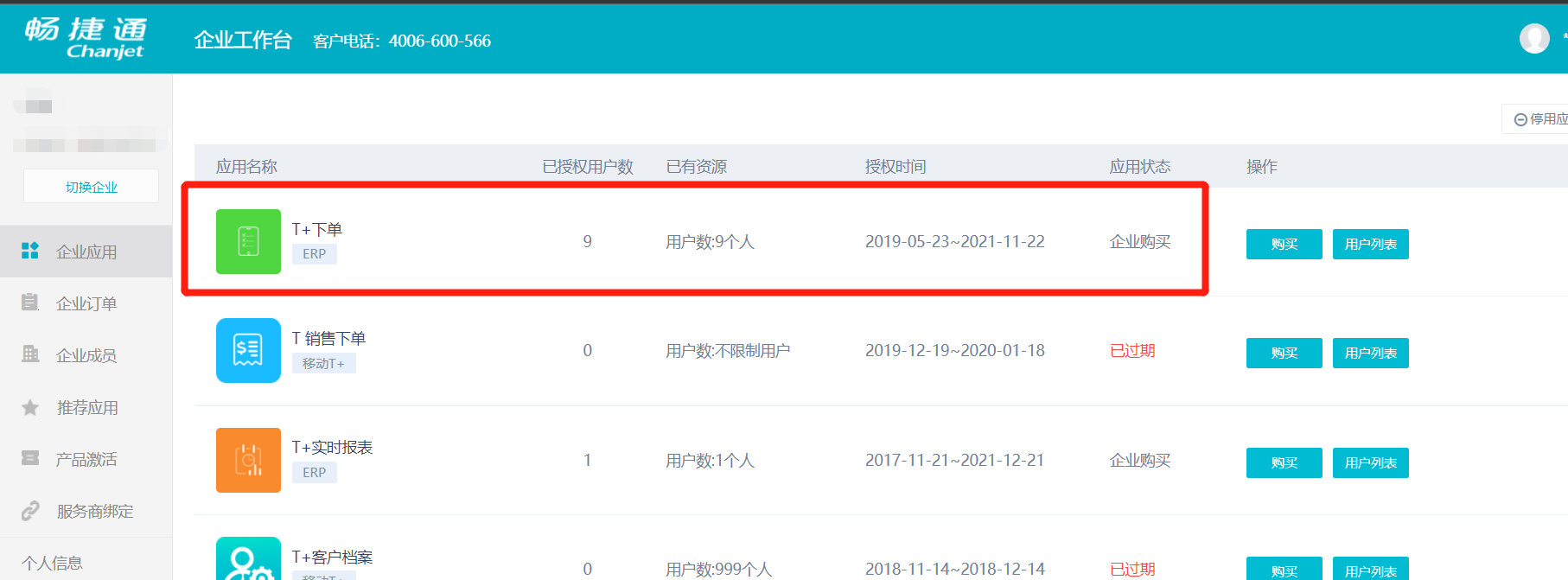Click the 产品激活 icon

[x=30, y=458]
